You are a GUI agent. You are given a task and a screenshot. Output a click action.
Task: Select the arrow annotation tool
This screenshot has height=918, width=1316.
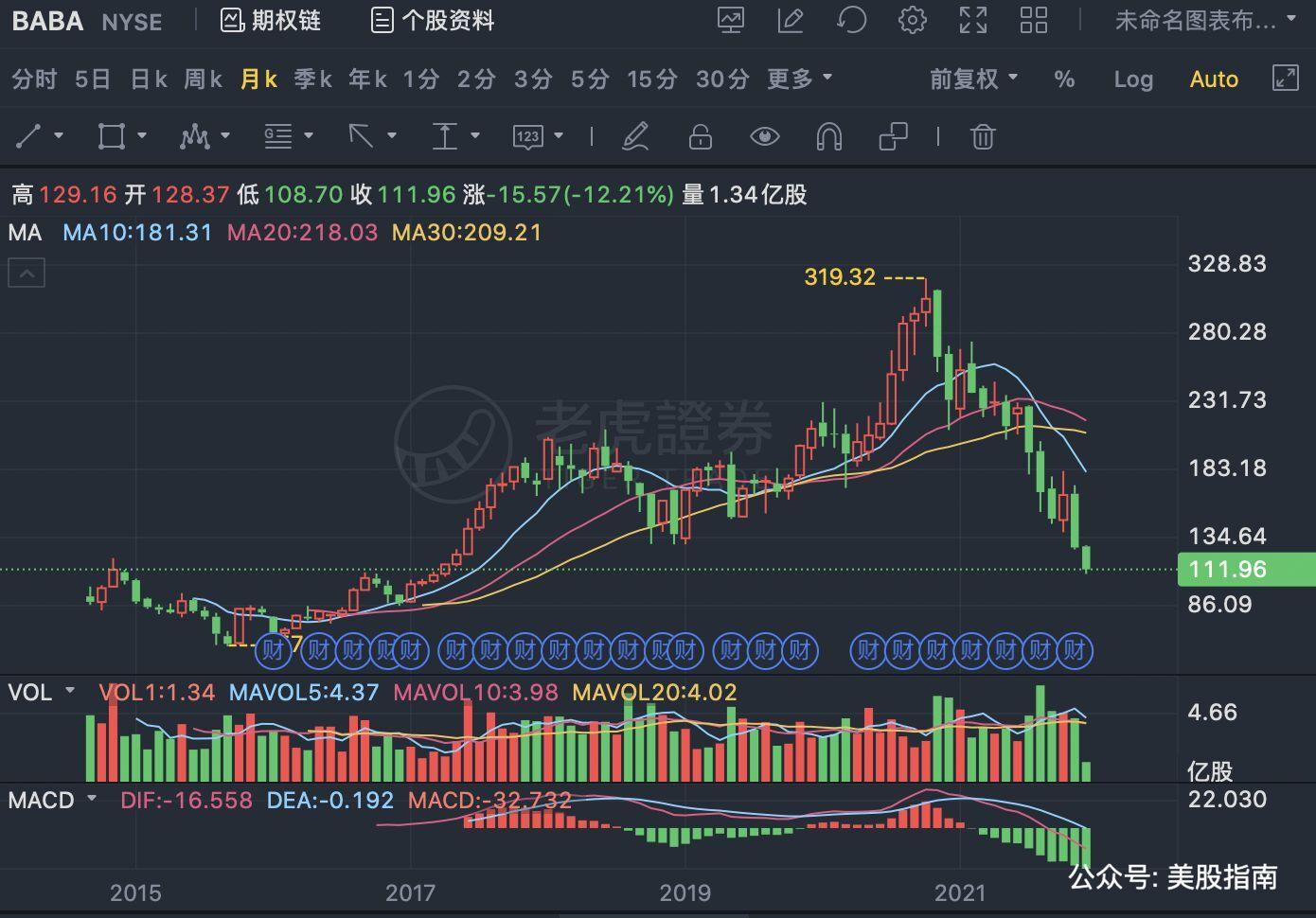[361, 137]
